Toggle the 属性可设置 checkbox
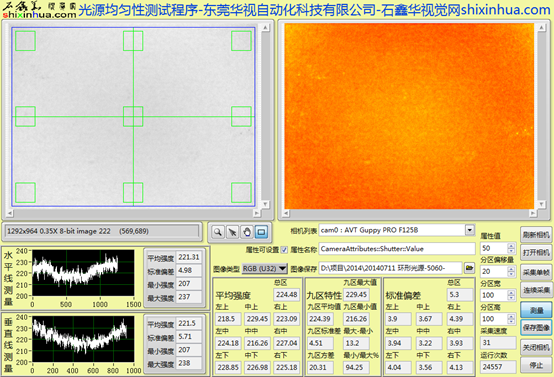554x377 pixels. point(284,249)
